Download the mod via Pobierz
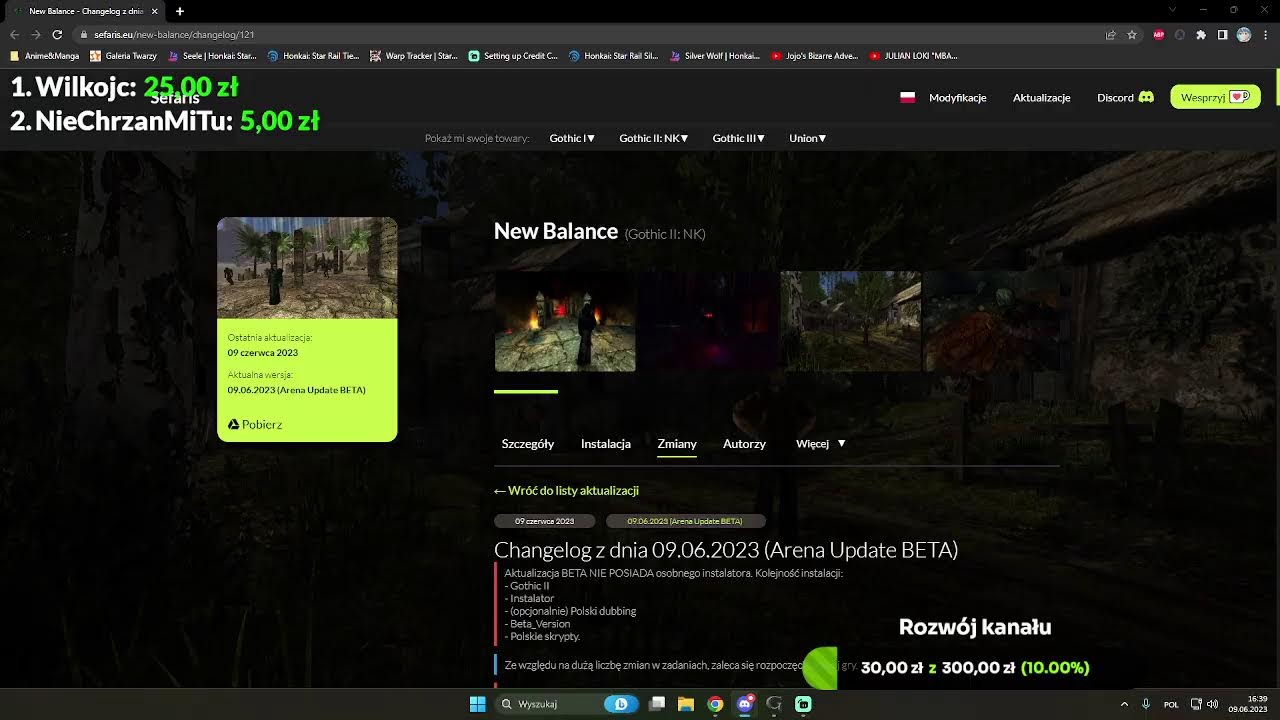The image size is (1280, 720). 255,425
